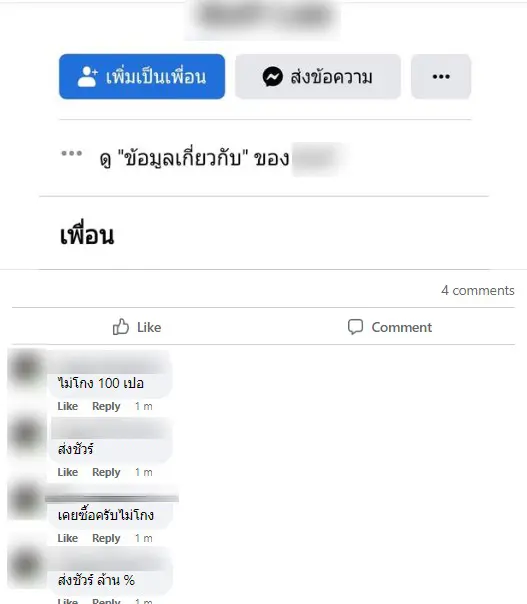The height and width of the screenshot is (604, 527).
Task: Click the Messenger icon in message button
Action: coord(272,77)
